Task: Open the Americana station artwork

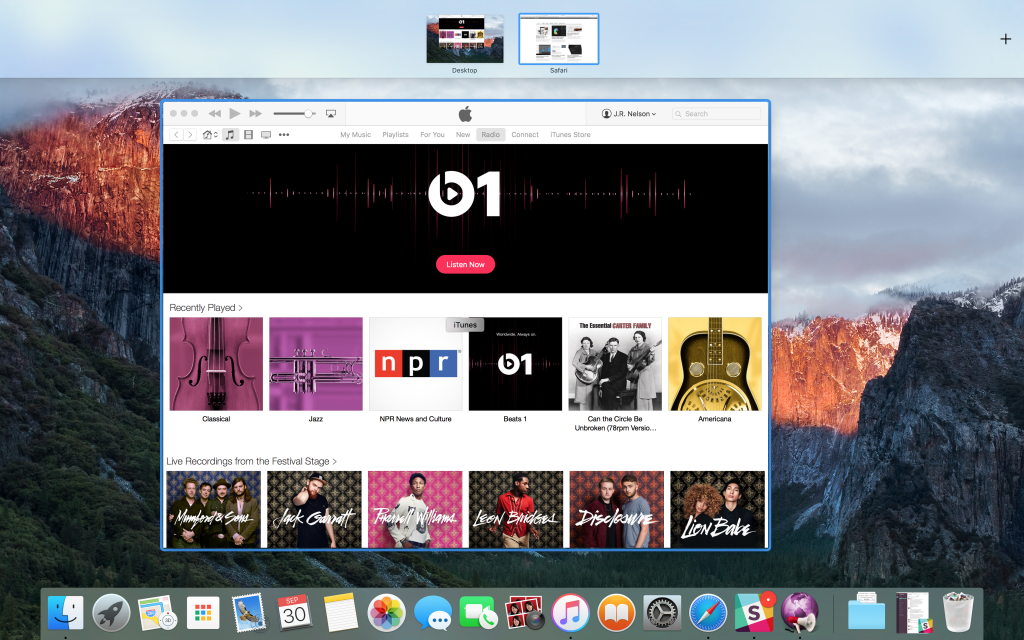Action: pyautogui.click(x=714, y=364)
